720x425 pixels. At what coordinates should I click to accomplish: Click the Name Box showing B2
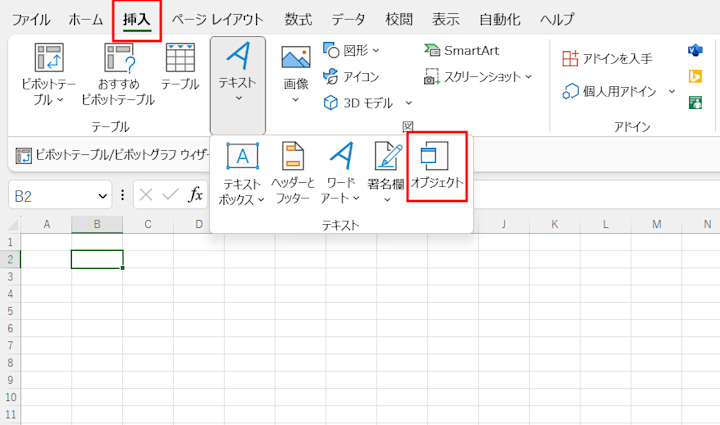pyautogui.click(x=53, y=196)
